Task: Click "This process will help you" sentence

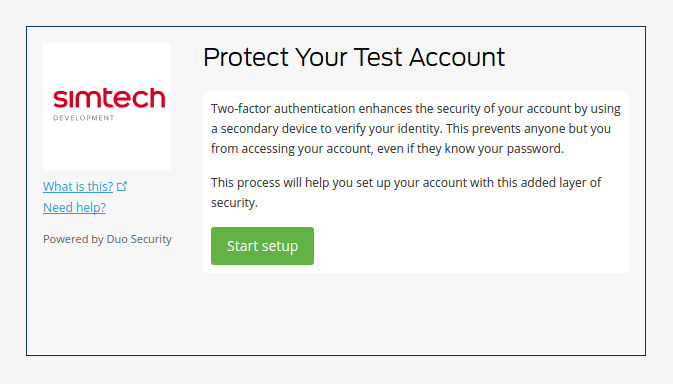Action: tap(282, 183)
